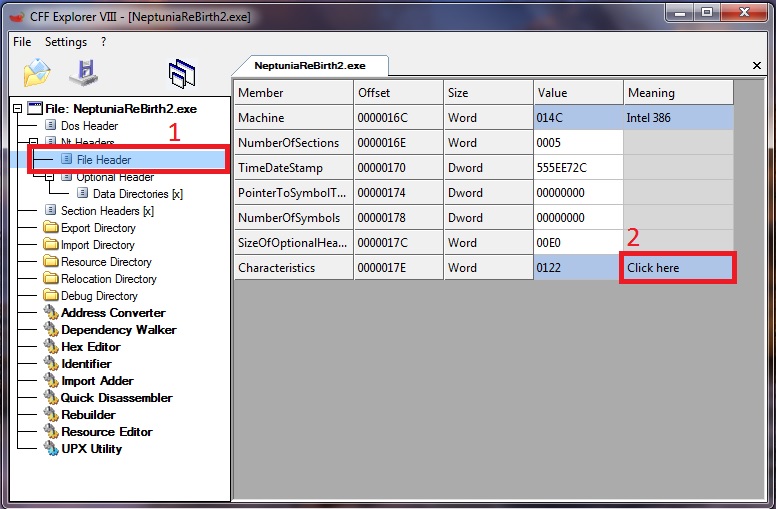The image size is (776, 509).
Task: Click the Size column header
Action: tap(489, 93)
